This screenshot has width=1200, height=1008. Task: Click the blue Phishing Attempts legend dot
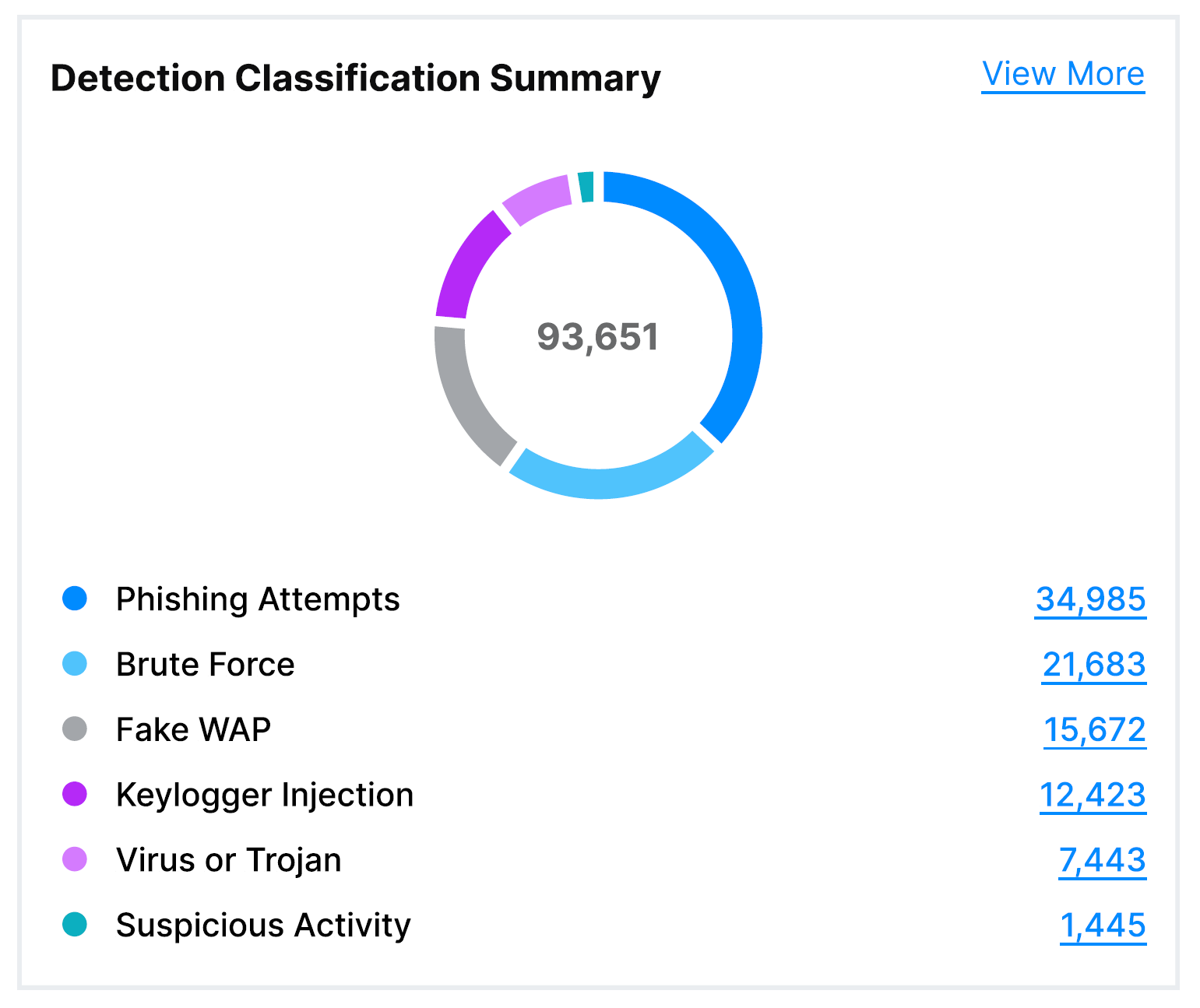(75, 599)
